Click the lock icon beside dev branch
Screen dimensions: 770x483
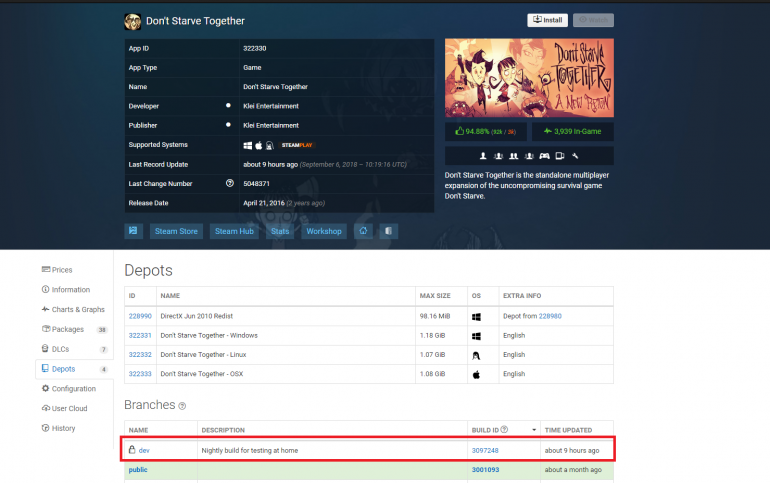tap(132, 450)
